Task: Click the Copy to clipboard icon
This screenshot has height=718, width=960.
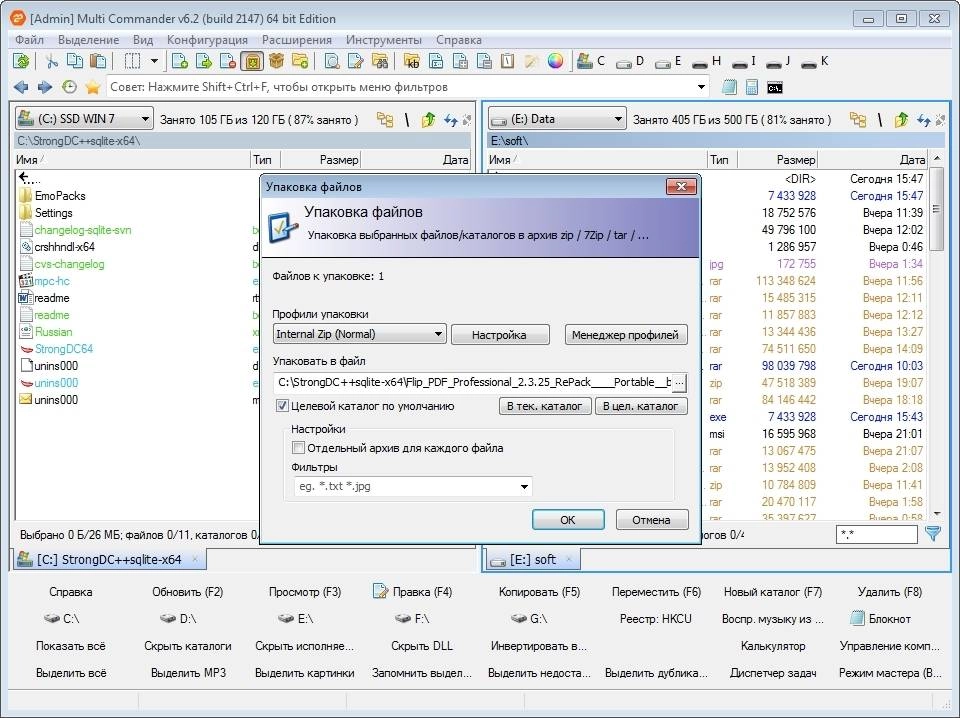Action: 75,61
